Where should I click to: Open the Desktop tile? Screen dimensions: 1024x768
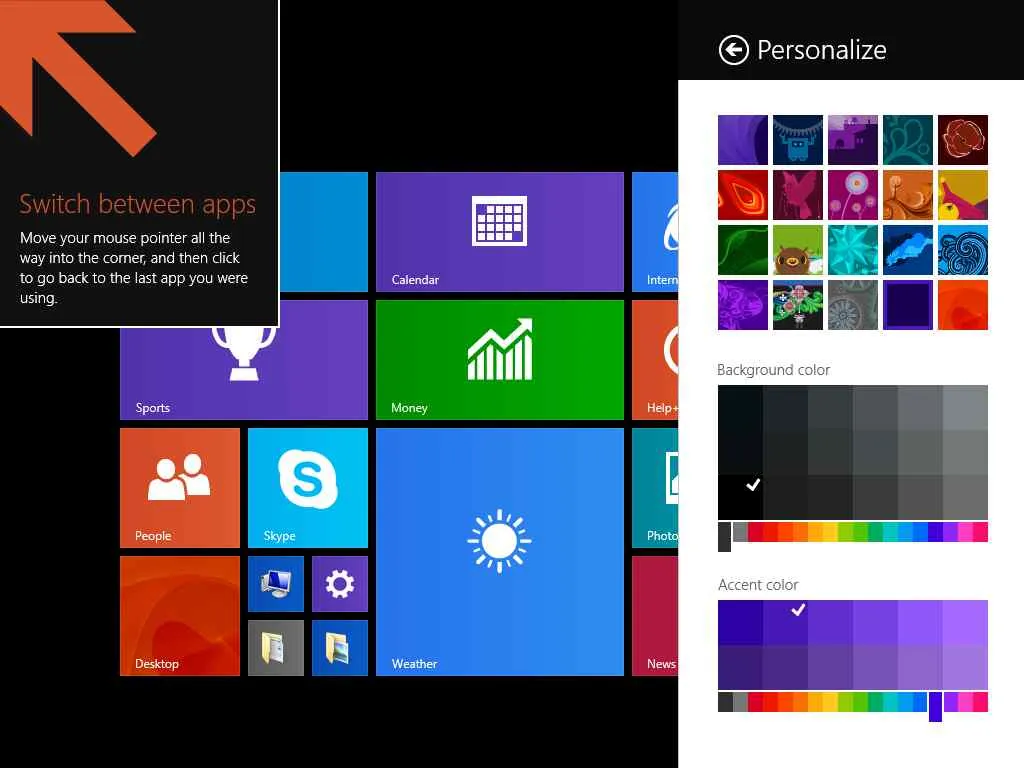[180, 616]
